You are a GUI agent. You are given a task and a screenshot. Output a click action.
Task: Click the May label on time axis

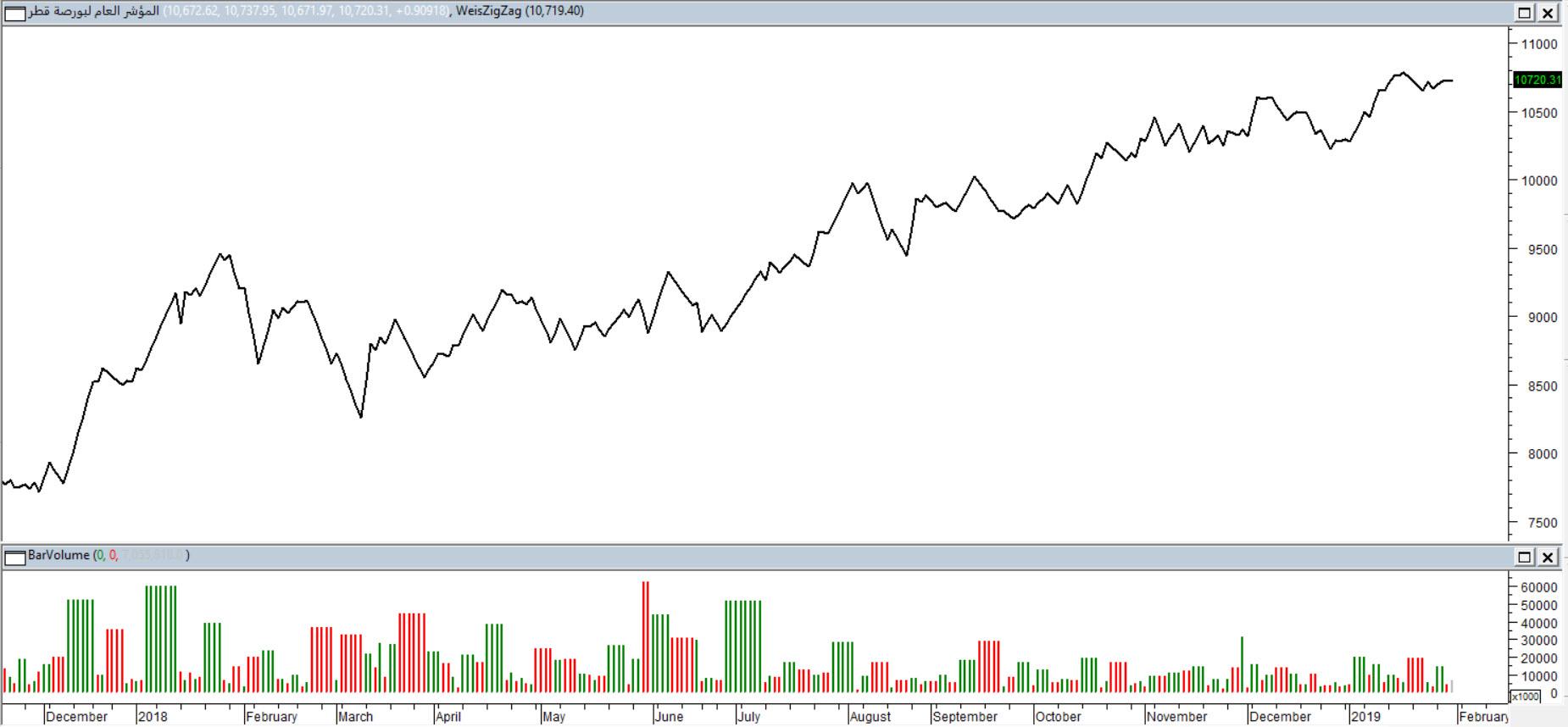553,716
